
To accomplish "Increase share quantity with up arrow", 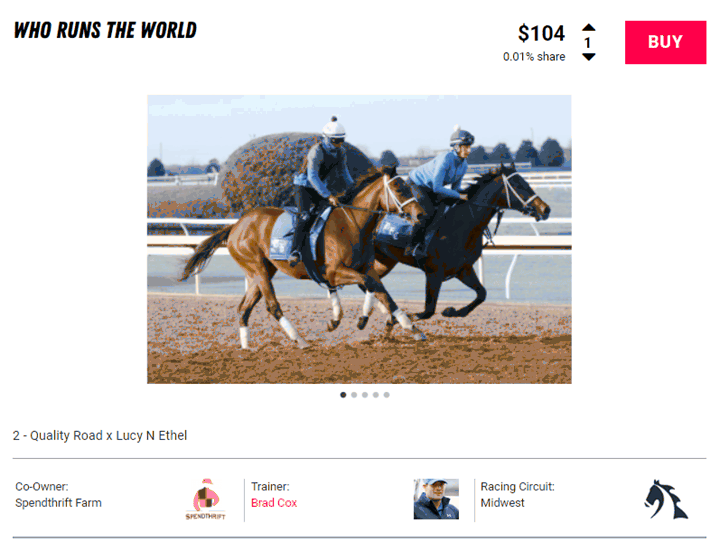I will point(589,28).
